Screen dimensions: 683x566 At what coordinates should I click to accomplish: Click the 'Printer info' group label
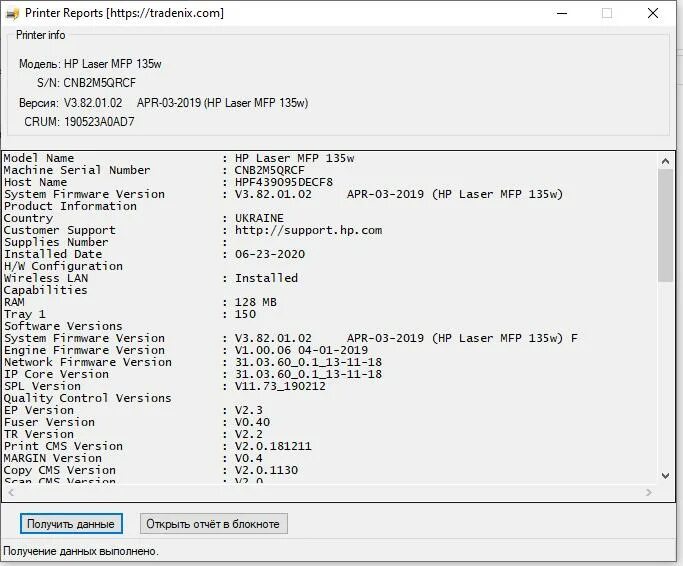coord(41,35)
